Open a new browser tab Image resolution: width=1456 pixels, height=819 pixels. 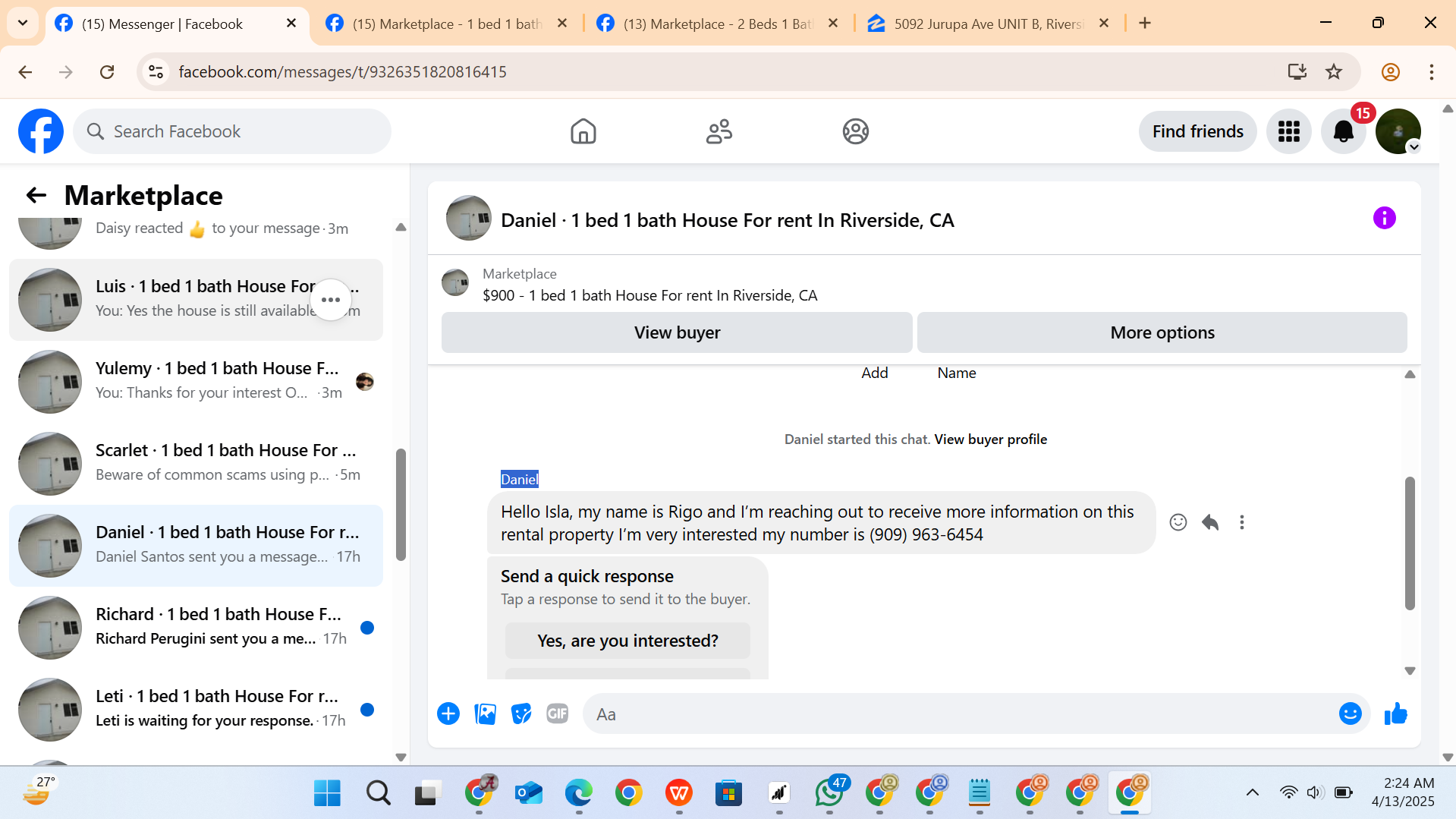[1145, 24]
